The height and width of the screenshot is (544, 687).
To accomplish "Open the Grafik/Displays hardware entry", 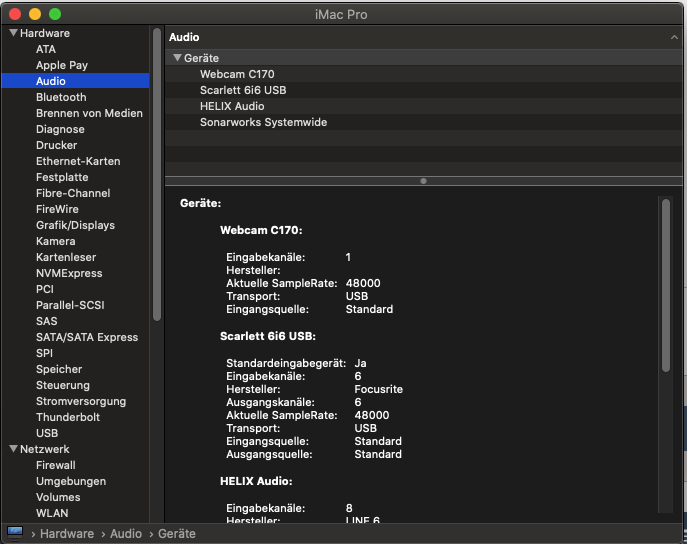I will pos(75,225).
